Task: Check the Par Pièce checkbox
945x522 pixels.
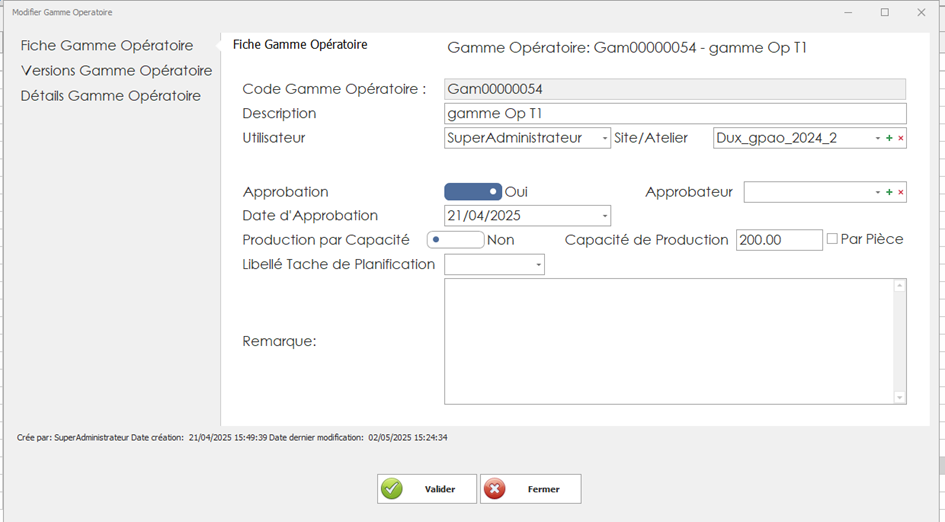Action: pos(832,240)
